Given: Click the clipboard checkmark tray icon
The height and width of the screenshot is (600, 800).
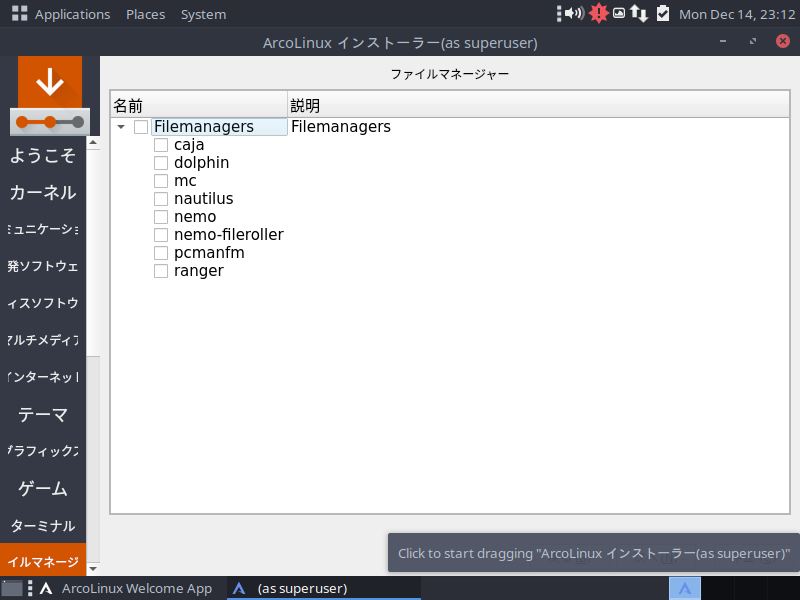Looking at the screenshot, I should click(x=663, y=13).
